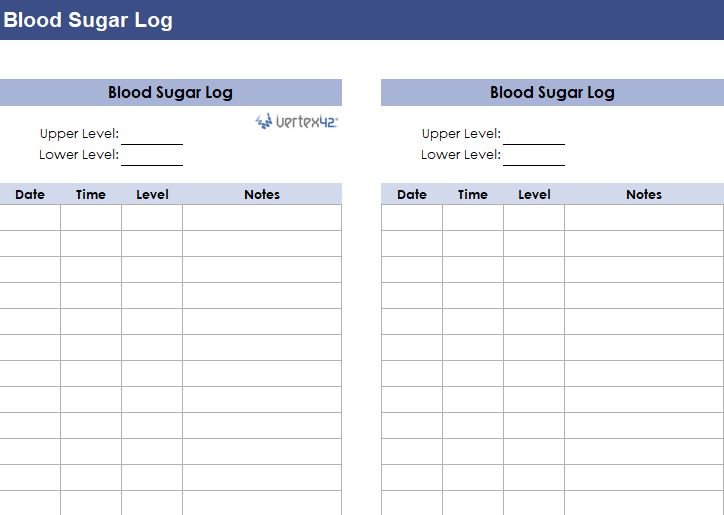The image size is (724, 515).
Task: Select first Level cell in right table
Action: point(534,218)
